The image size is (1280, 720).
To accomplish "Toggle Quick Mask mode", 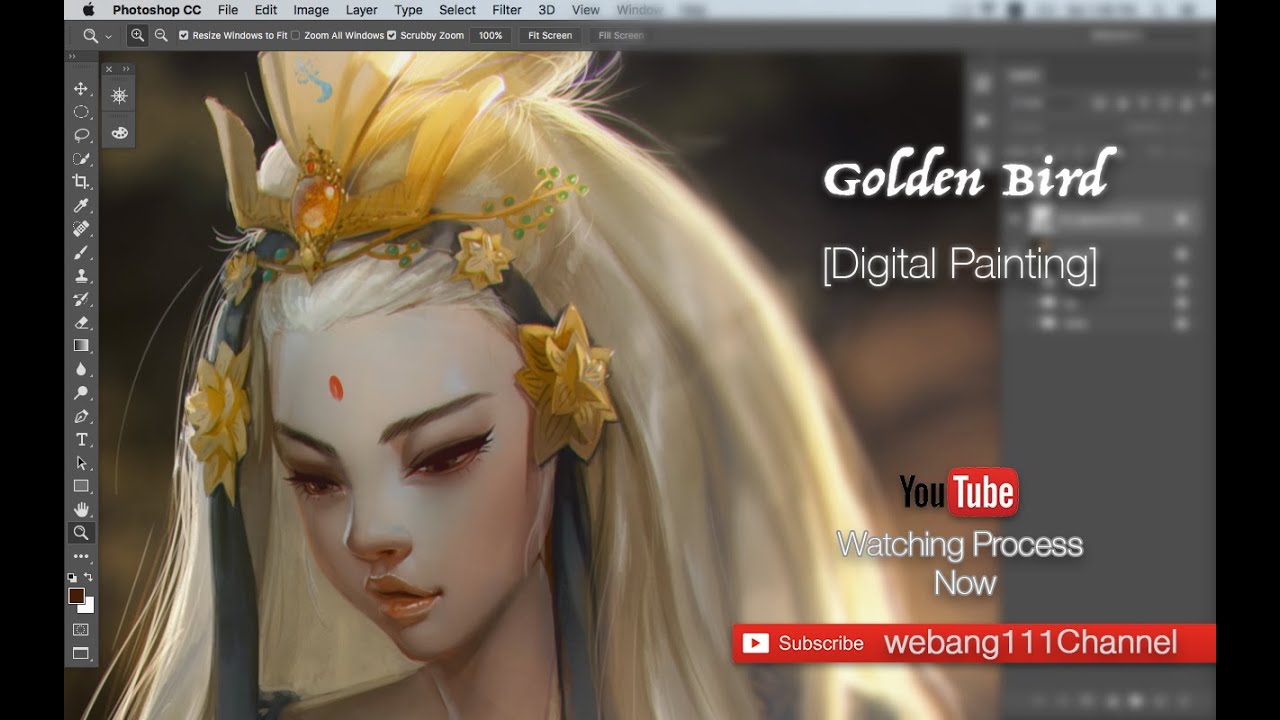I will [x=81, y=629].
